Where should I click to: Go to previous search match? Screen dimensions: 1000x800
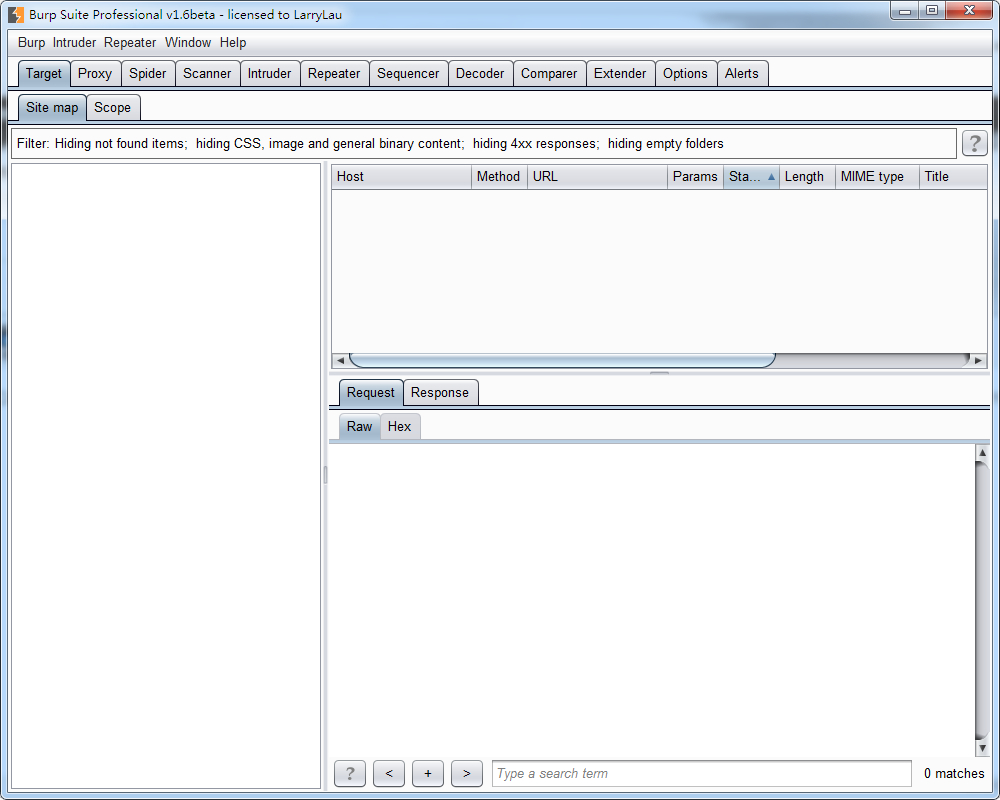(389, 773)
